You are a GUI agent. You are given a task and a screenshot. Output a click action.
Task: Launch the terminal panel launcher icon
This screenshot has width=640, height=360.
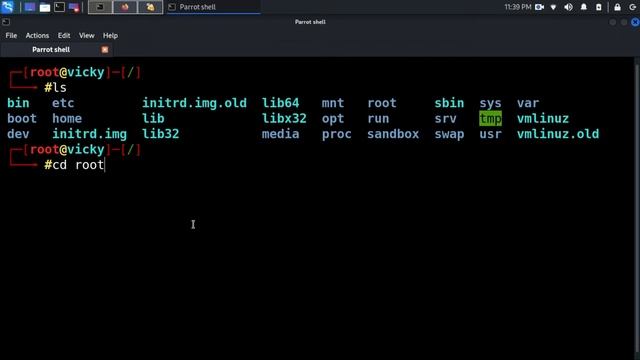tap(60, 7)
